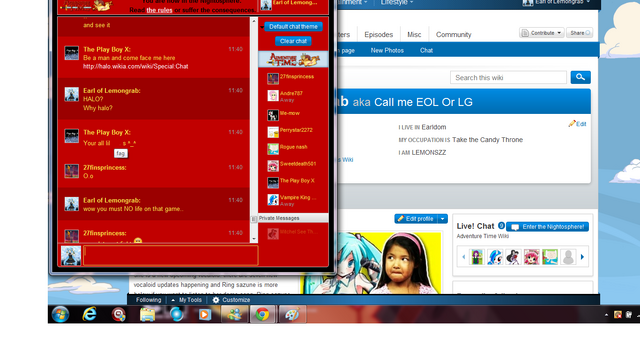
Task: Click Me-mow avatar in user list
Action: click(273, 115)
